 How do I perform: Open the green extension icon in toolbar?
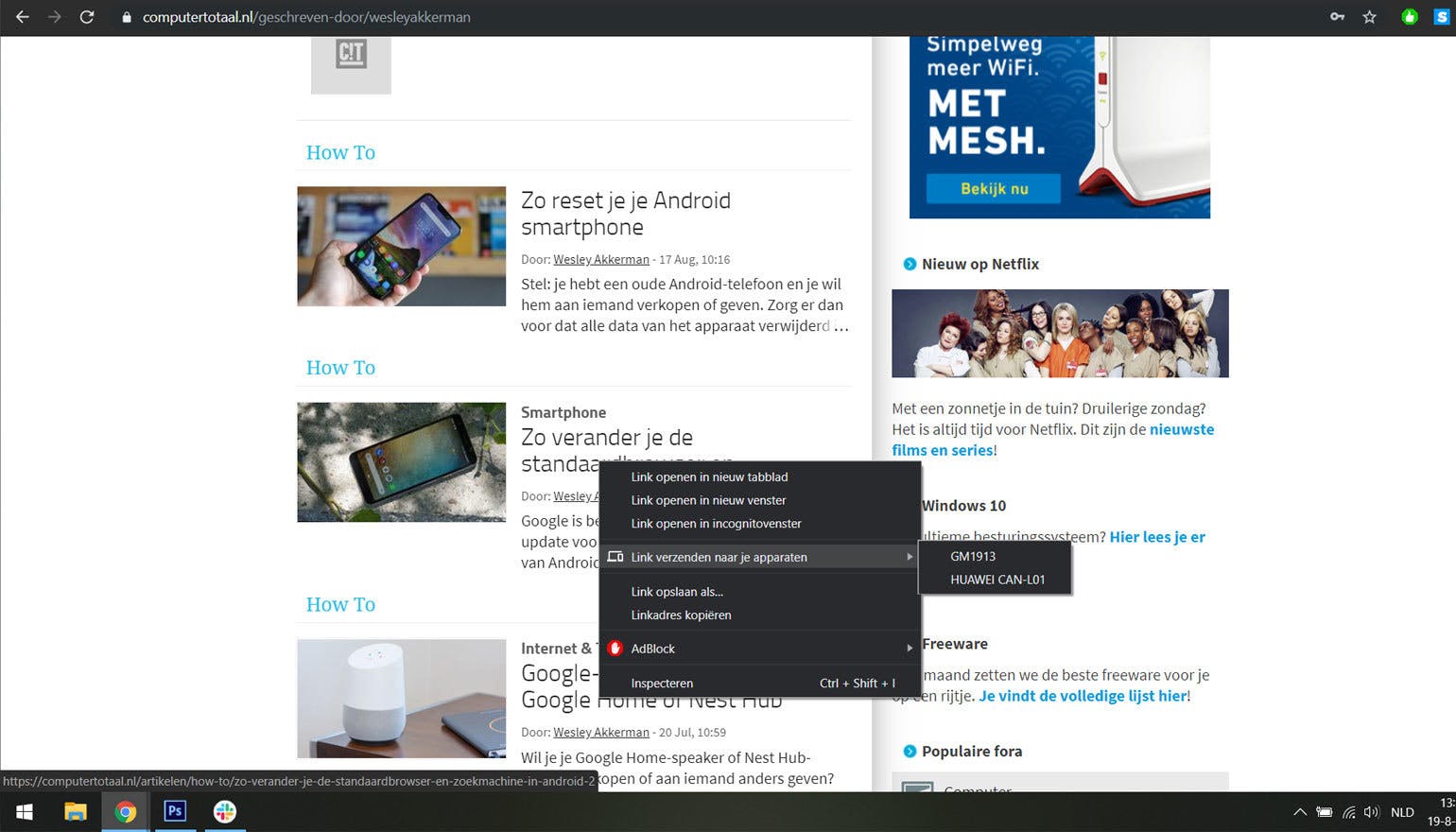[1410, 17]
